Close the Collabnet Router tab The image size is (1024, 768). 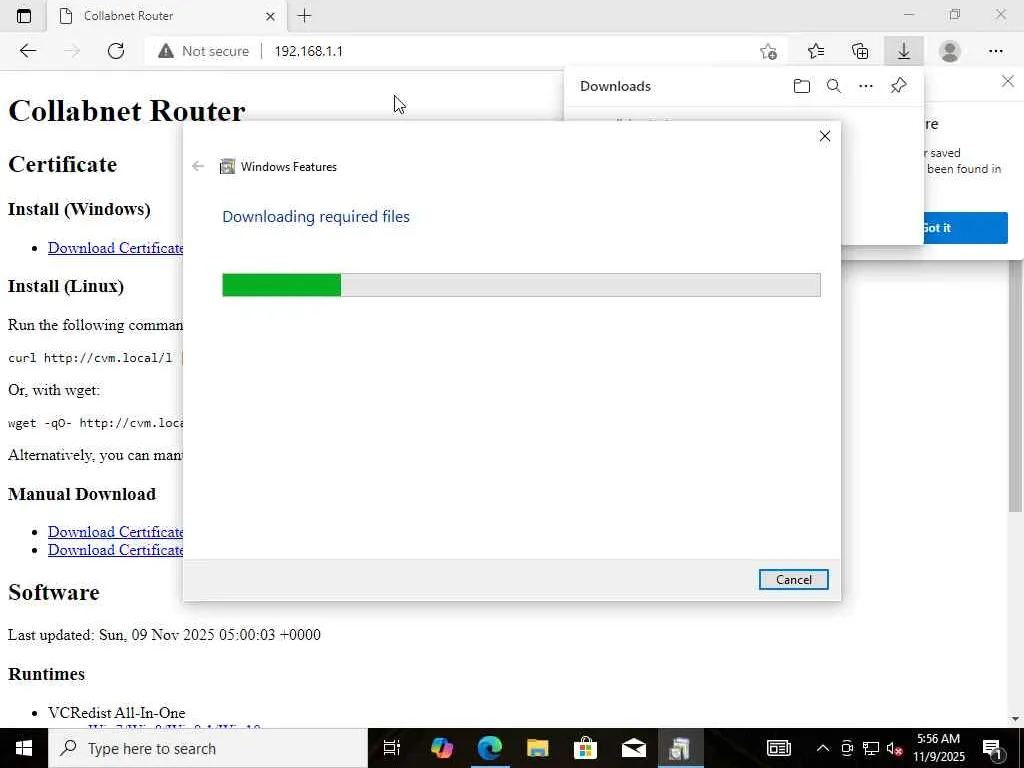click(270, 16)
